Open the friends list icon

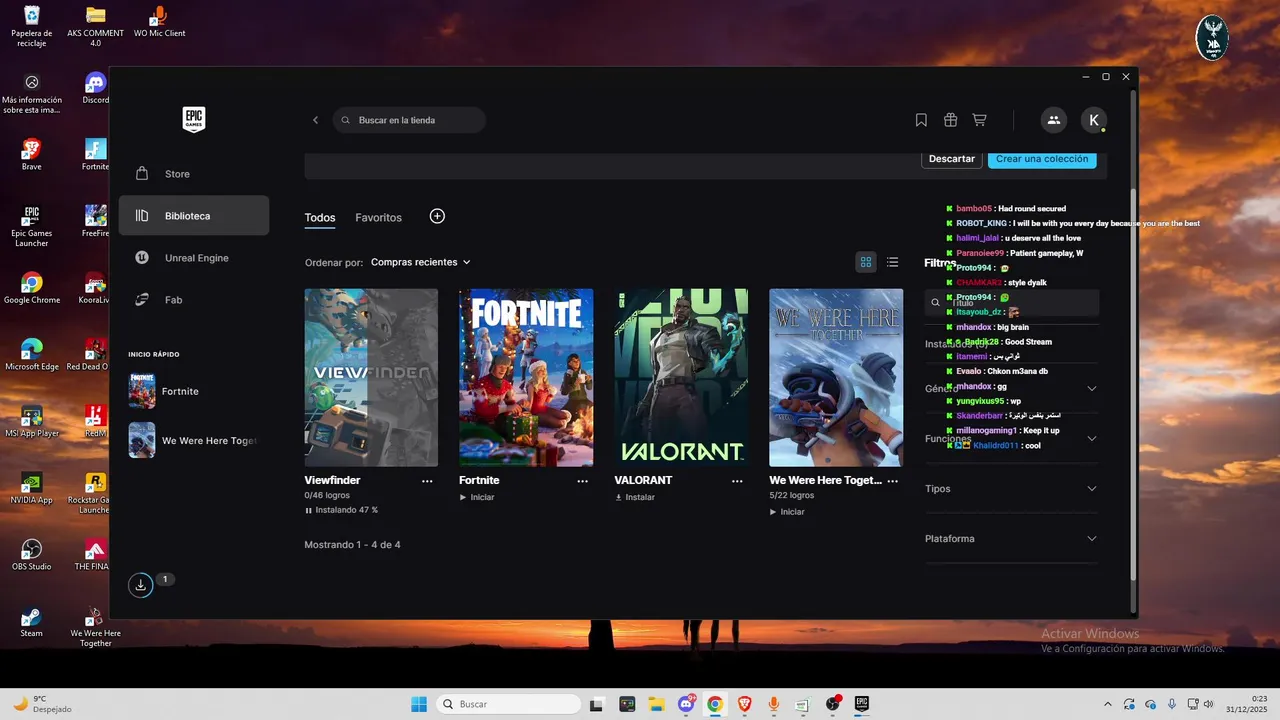pos(1053,120)
